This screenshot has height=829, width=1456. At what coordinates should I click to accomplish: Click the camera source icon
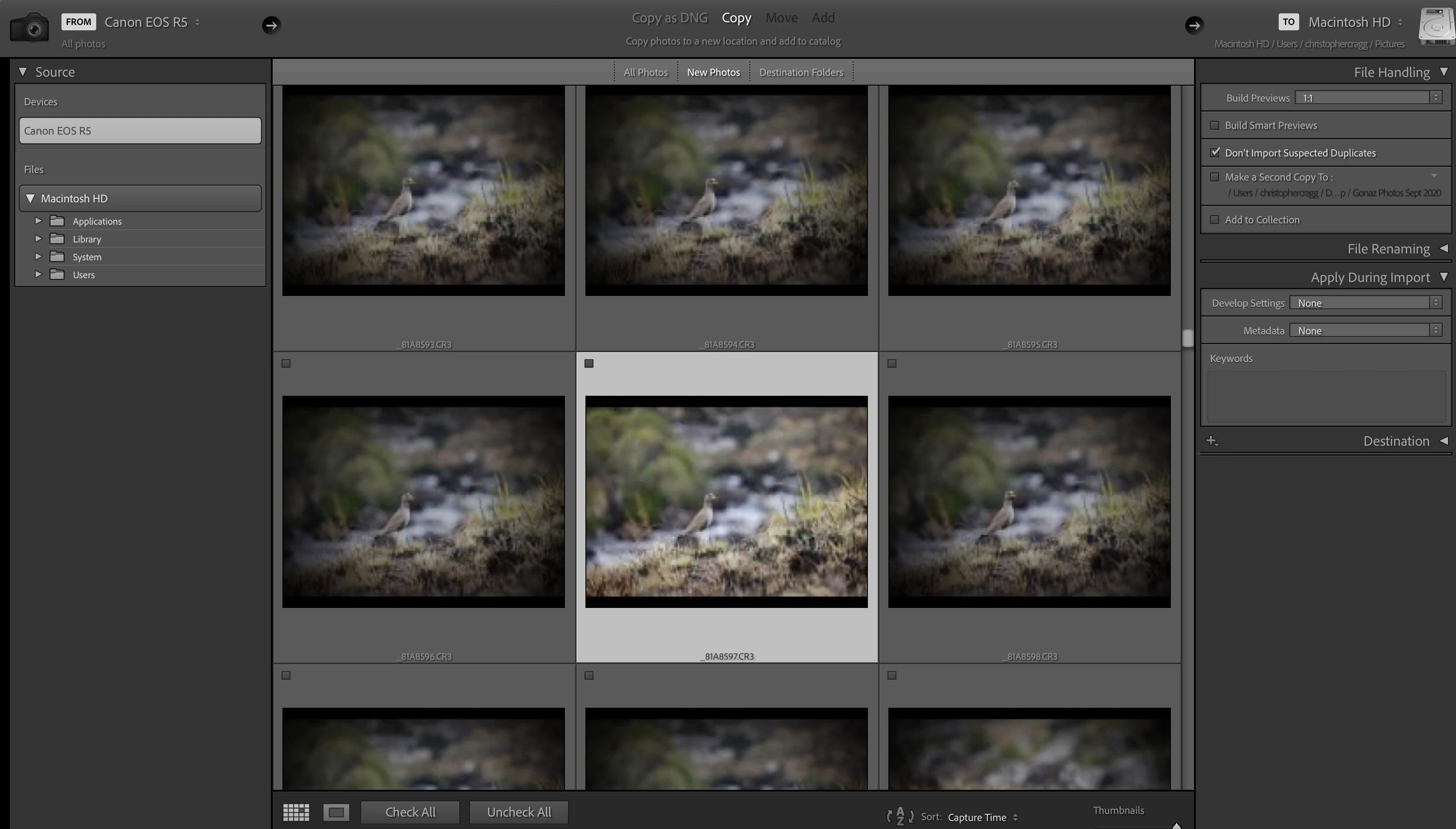coord(29,27)
